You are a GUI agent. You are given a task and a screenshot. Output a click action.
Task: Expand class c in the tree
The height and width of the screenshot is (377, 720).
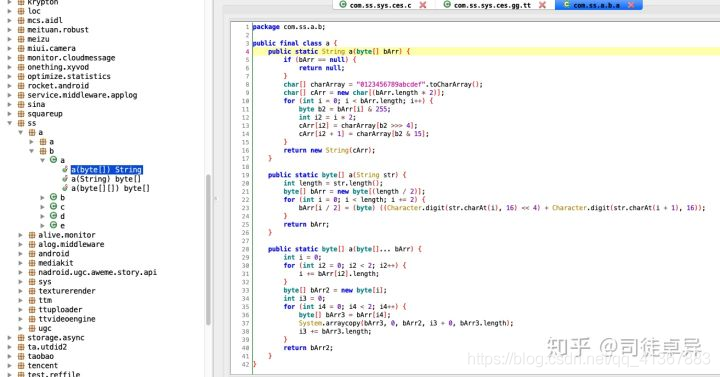coord(43,207)
